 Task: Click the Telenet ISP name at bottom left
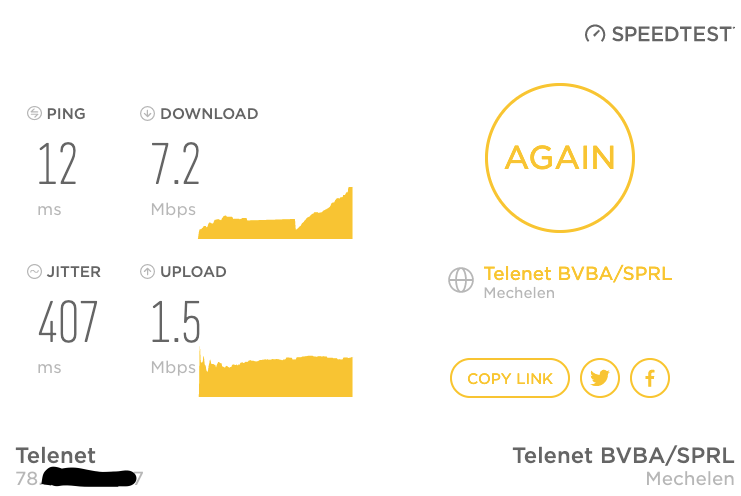click(x=56, y=456)
